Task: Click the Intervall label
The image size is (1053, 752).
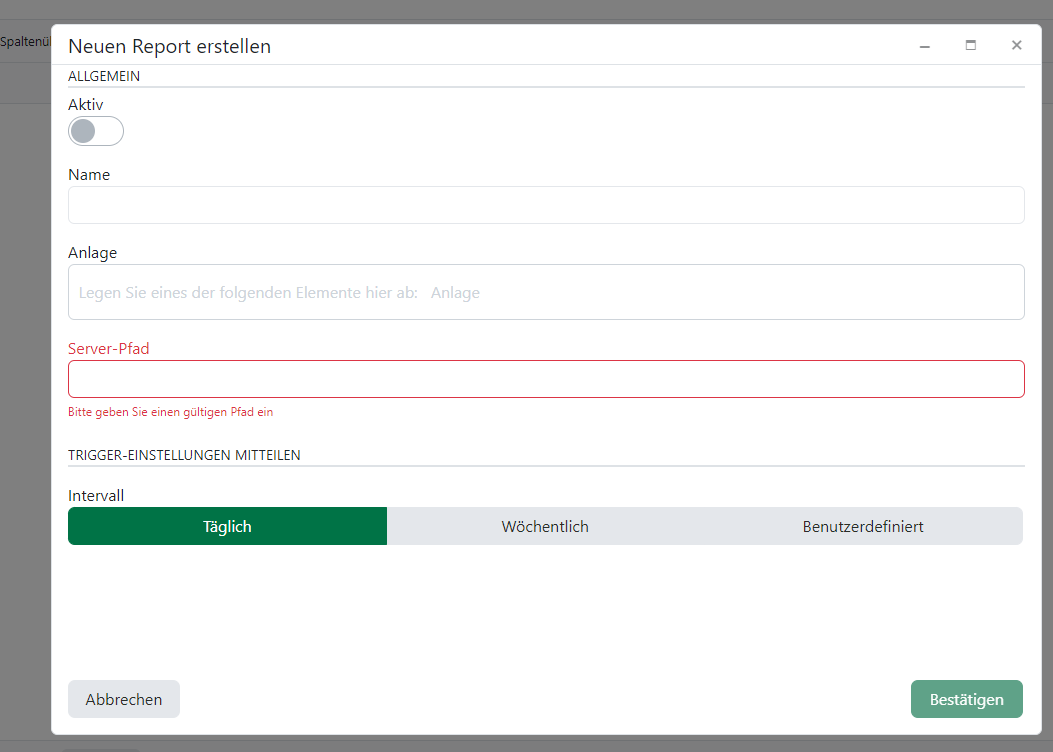Action: (x=96, y=495)
